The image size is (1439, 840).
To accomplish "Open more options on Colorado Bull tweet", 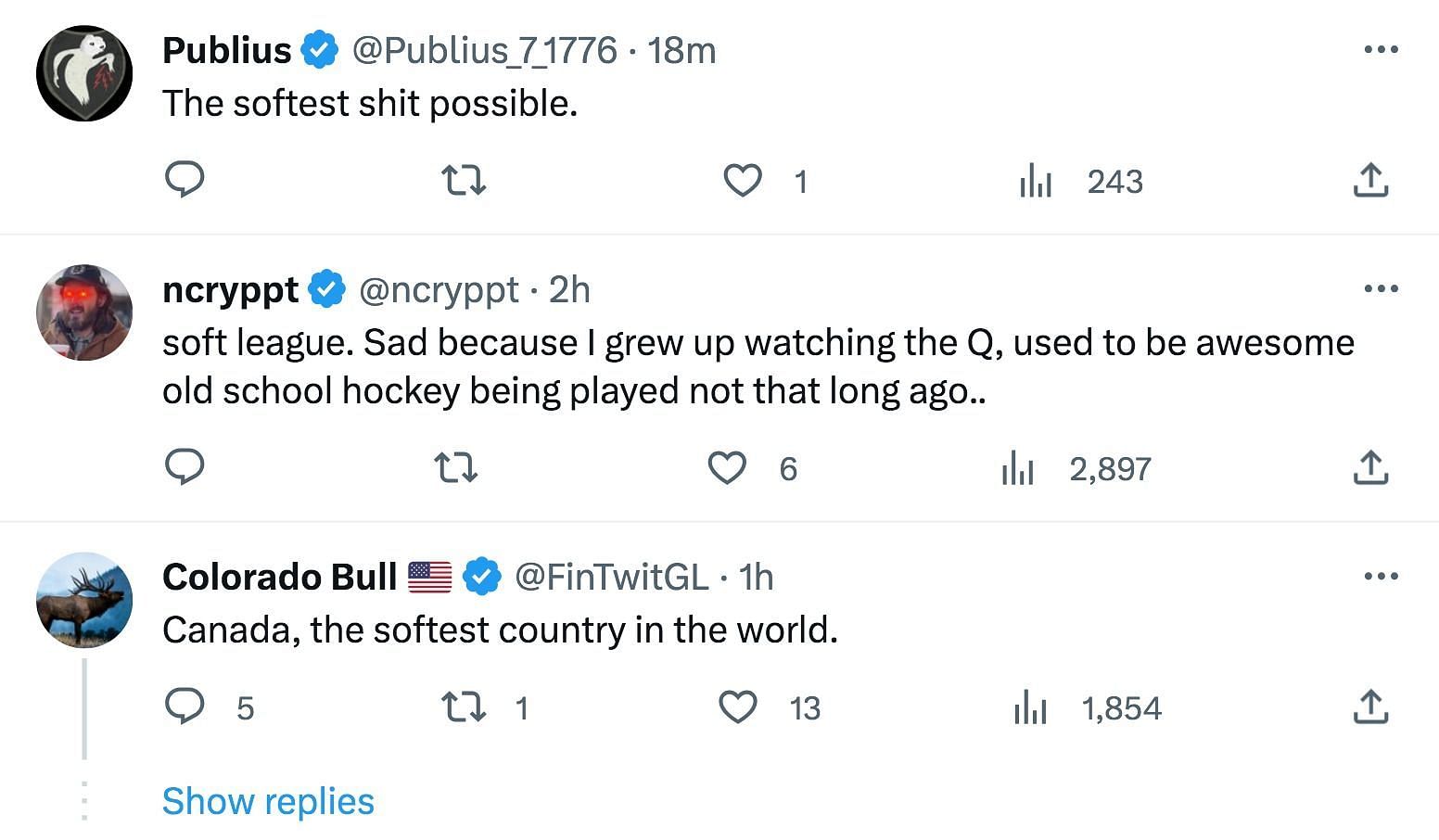I will point(1381,576).
